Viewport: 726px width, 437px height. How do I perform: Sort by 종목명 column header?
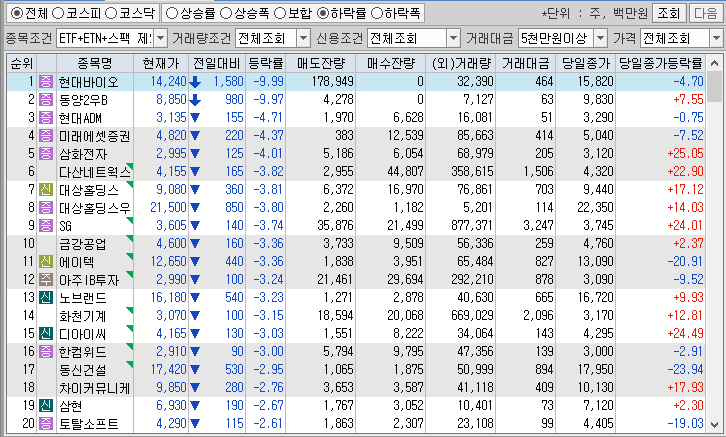click(x=95, y=63)
